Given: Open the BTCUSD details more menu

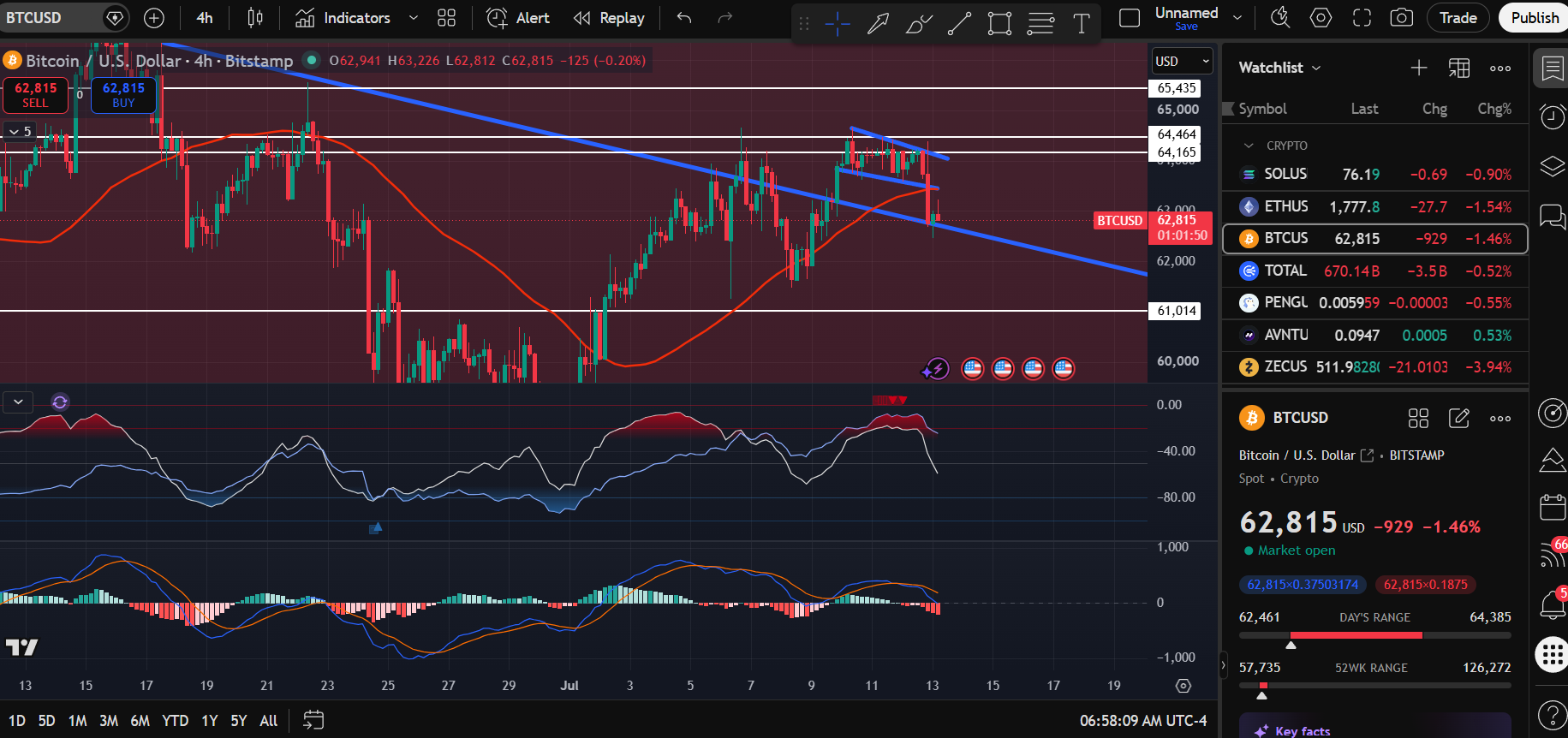Looking at the screenshot, I should [1500, 418].
